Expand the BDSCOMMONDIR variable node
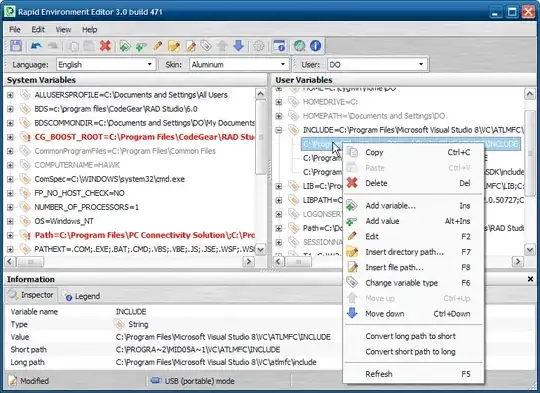 [10, 123]
